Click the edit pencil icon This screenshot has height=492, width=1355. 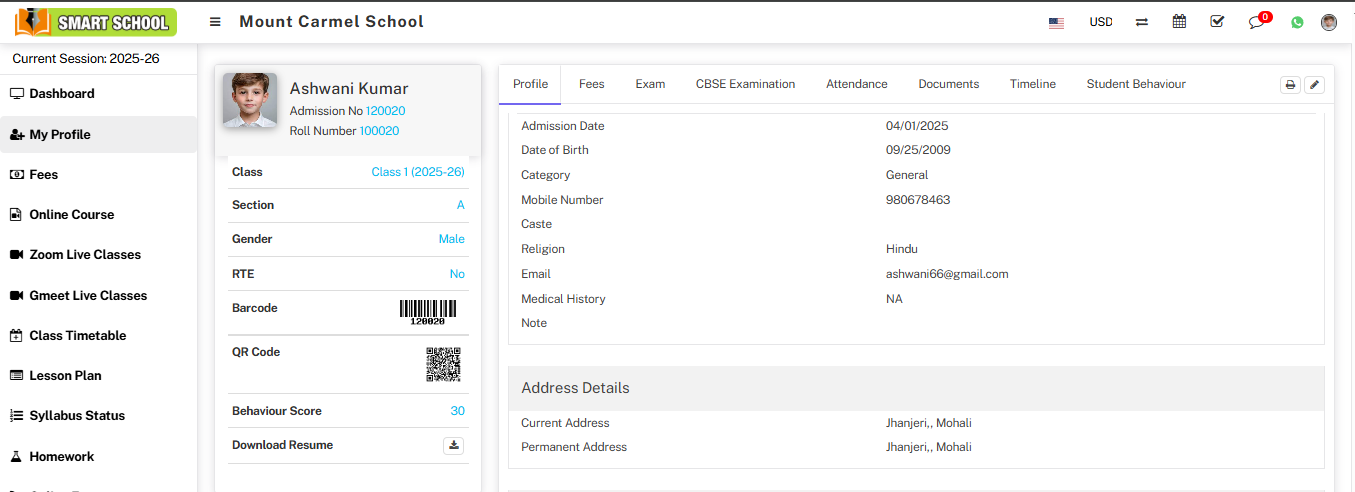pyautogui.click(x=1314, y=85)
